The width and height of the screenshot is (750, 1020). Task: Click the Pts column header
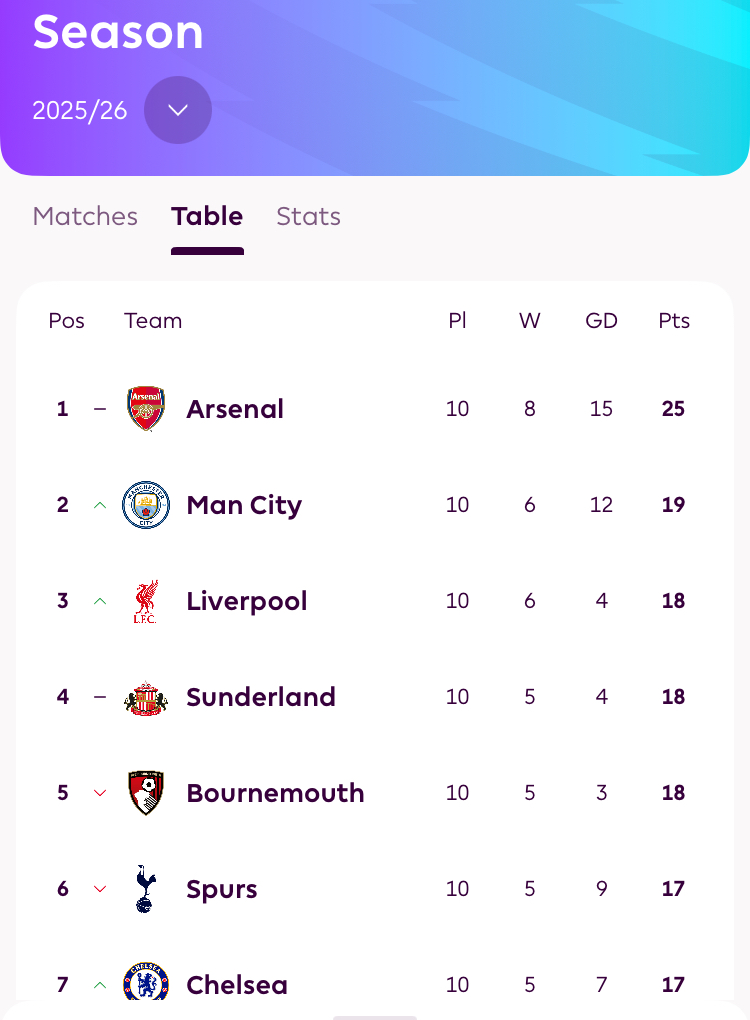click(x=674, y=321)
